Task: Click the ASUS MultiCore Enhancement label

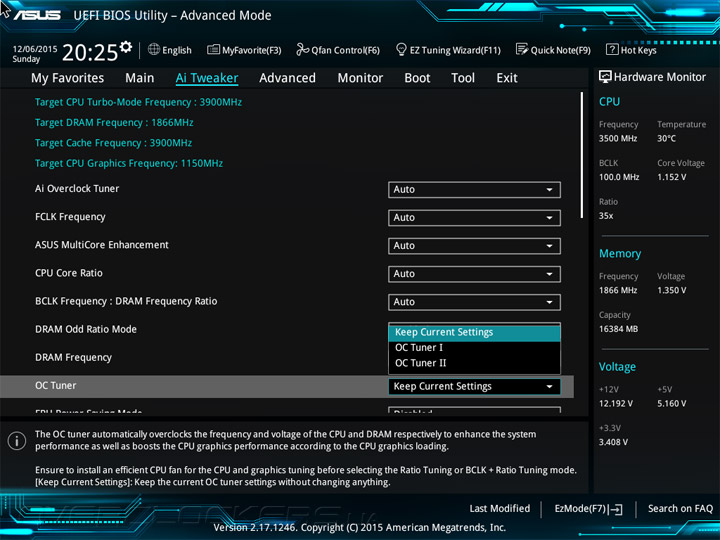Action: [102, 245]
